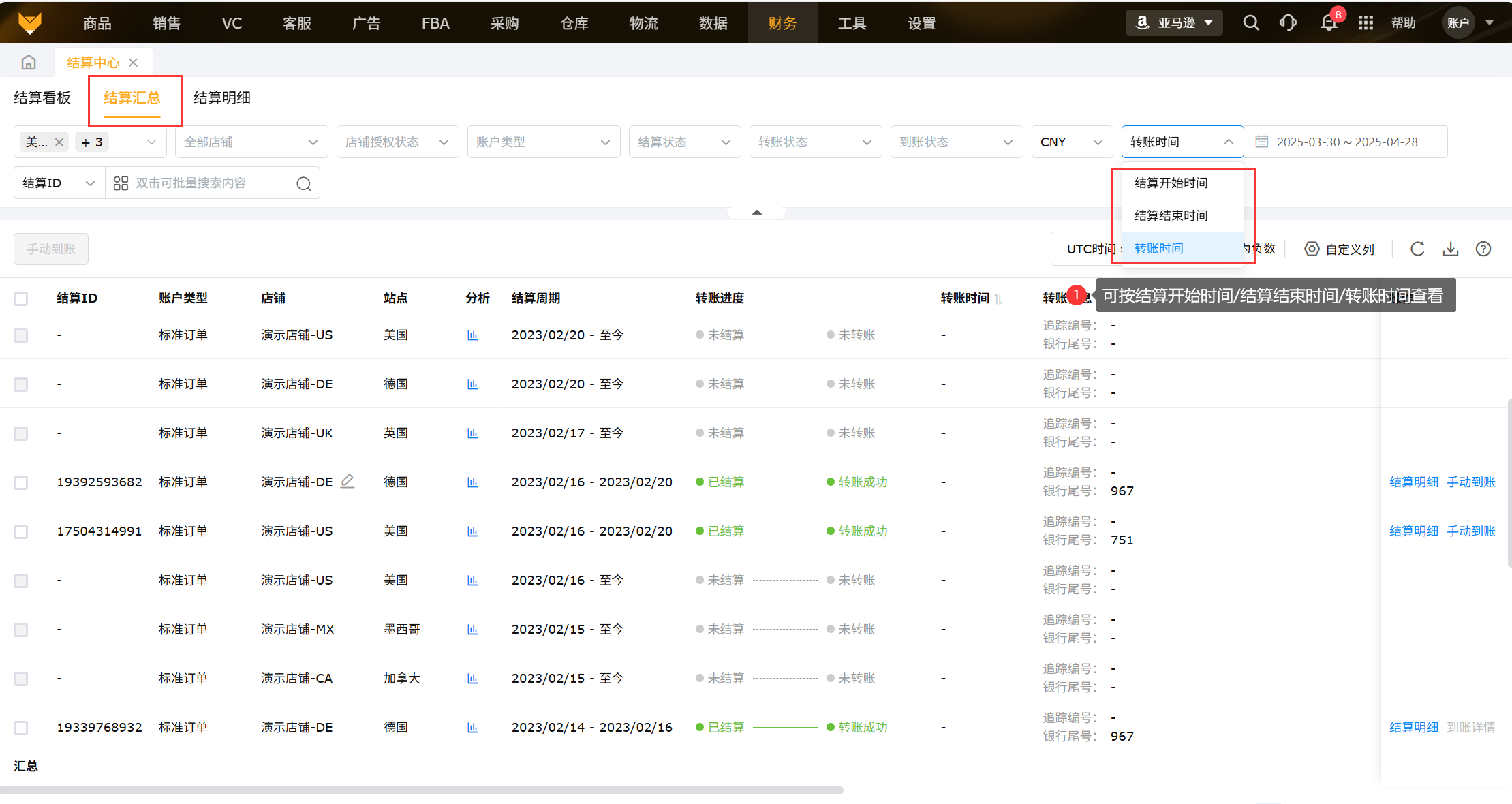Open the apps grid icon
This screenshot has height=804, width=1512.
(x=1366, y=23)
